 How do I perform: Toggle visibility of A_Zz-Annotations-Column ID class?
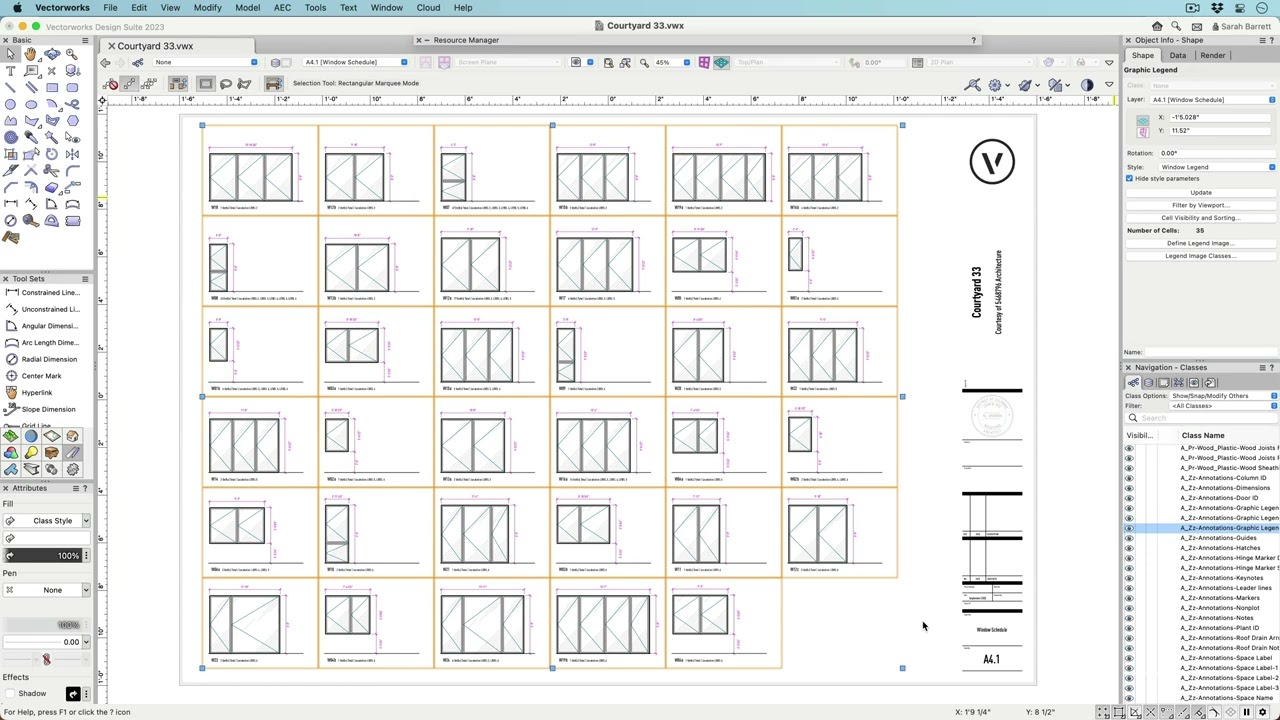pyautogui.click(x=1129, y=478)
